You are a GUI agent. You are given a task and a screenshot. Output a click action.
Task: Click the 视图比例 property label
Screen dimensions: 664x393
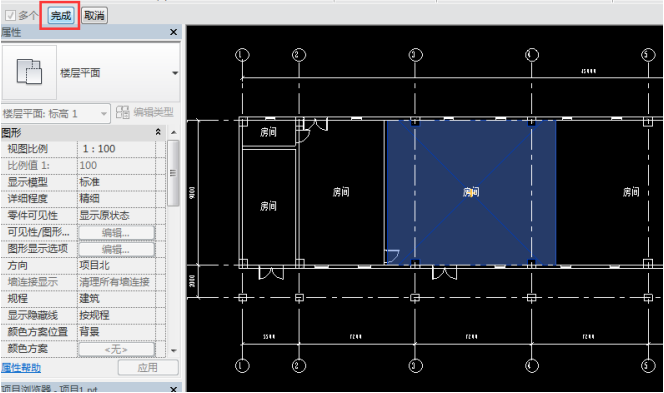28,149
